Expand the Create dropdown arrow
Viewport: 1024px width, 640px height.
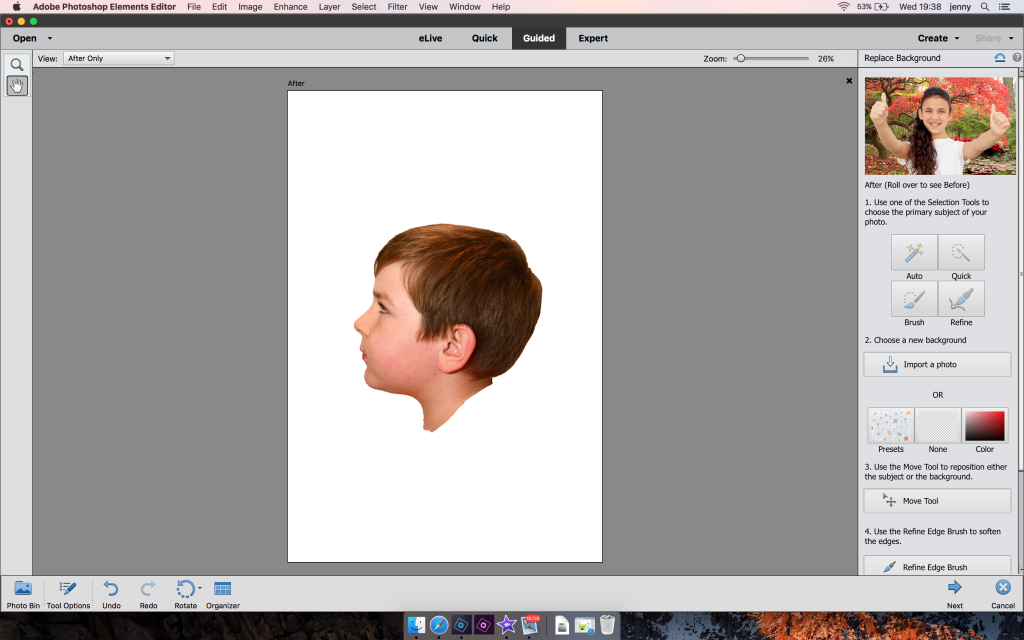point(957,39)
